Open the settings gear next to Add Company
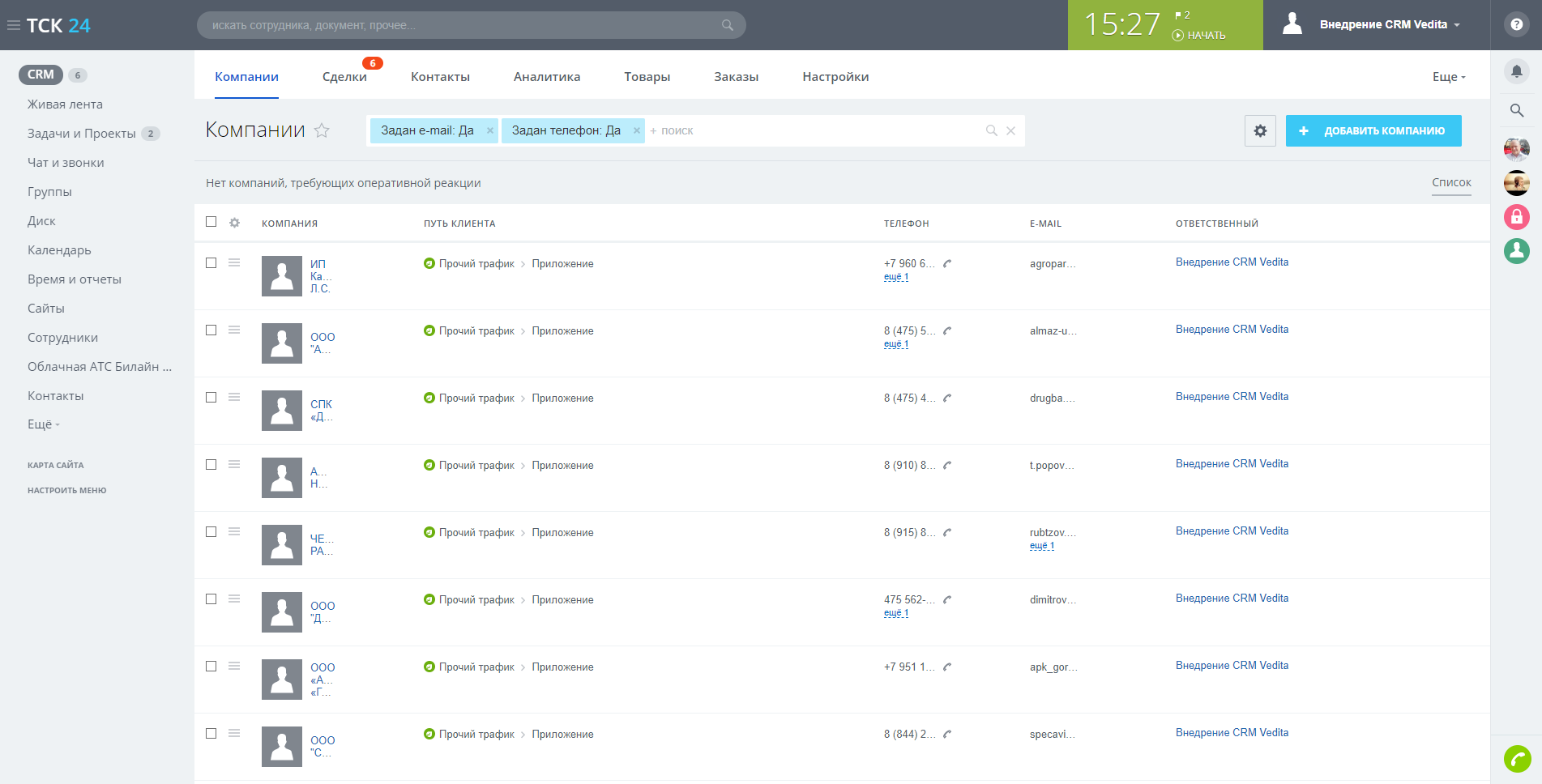This screenshot has width=1542, height=784. click(x=1260, y=131)
